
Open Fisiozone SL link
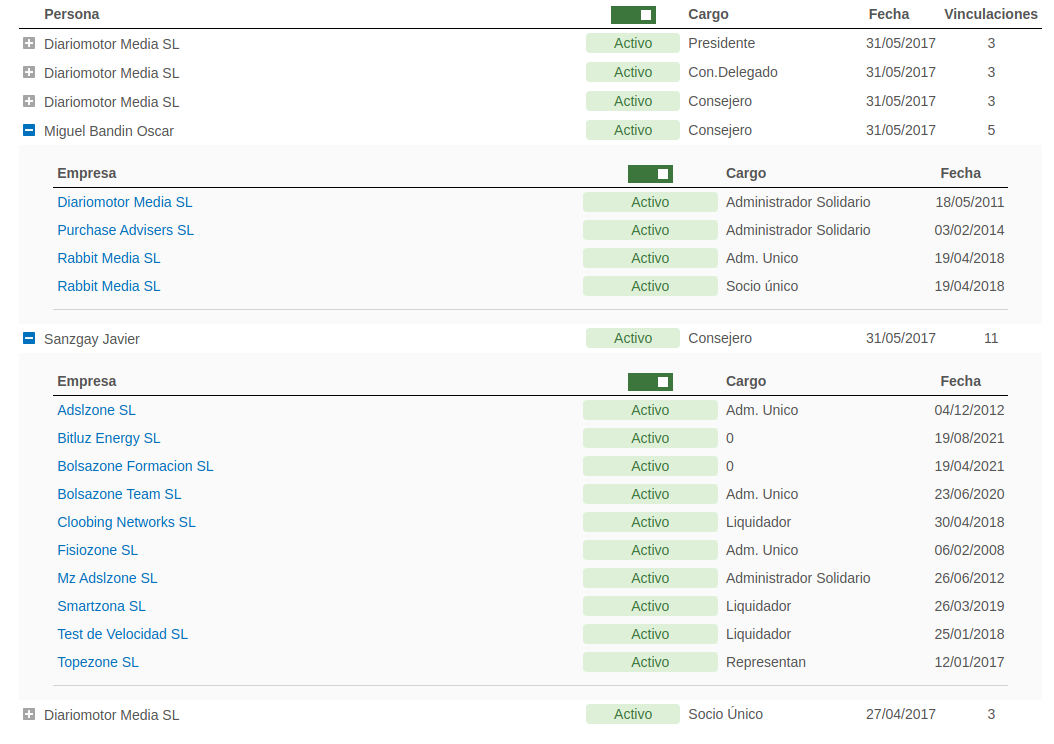(x=97, y=550)
